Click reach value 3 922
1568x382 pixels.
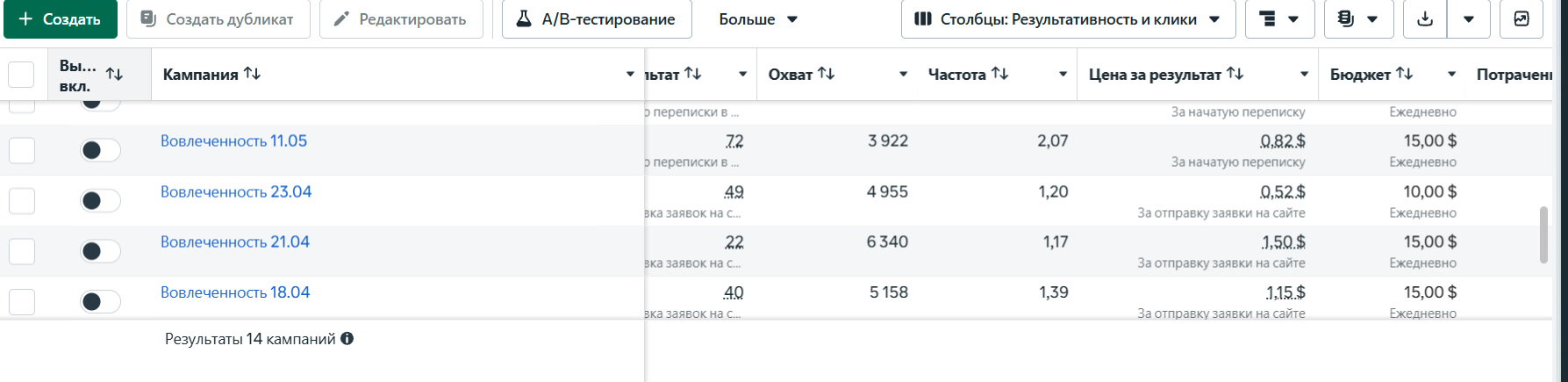888,141
